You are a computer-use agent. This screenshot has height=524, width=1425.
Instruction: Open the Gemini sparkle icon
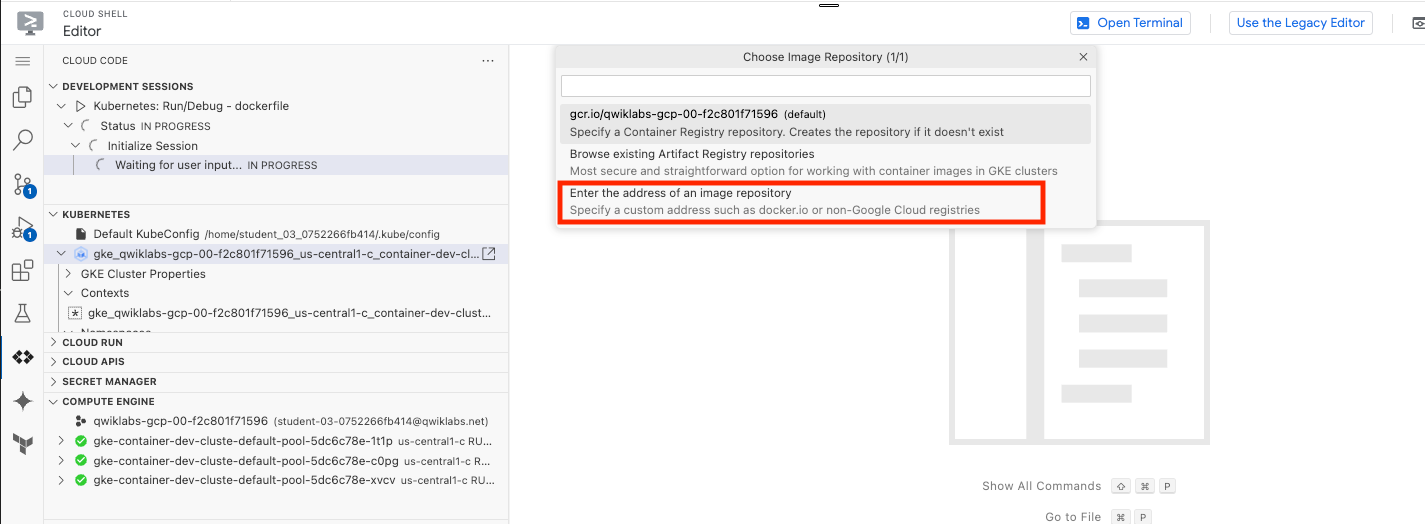pos(22,401)
